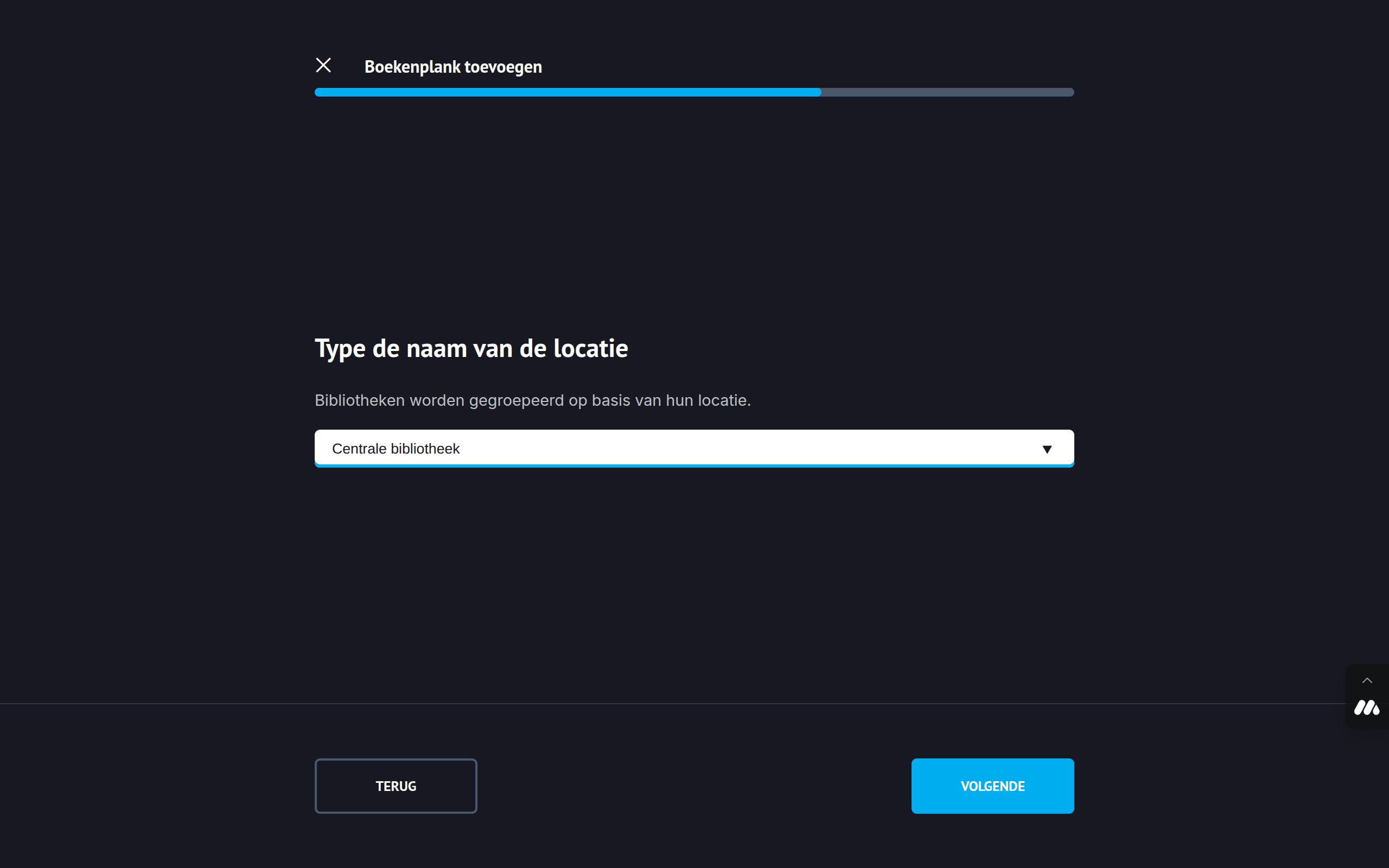Click the 'Type de naam van de locatie' heading

pos(471,348)
